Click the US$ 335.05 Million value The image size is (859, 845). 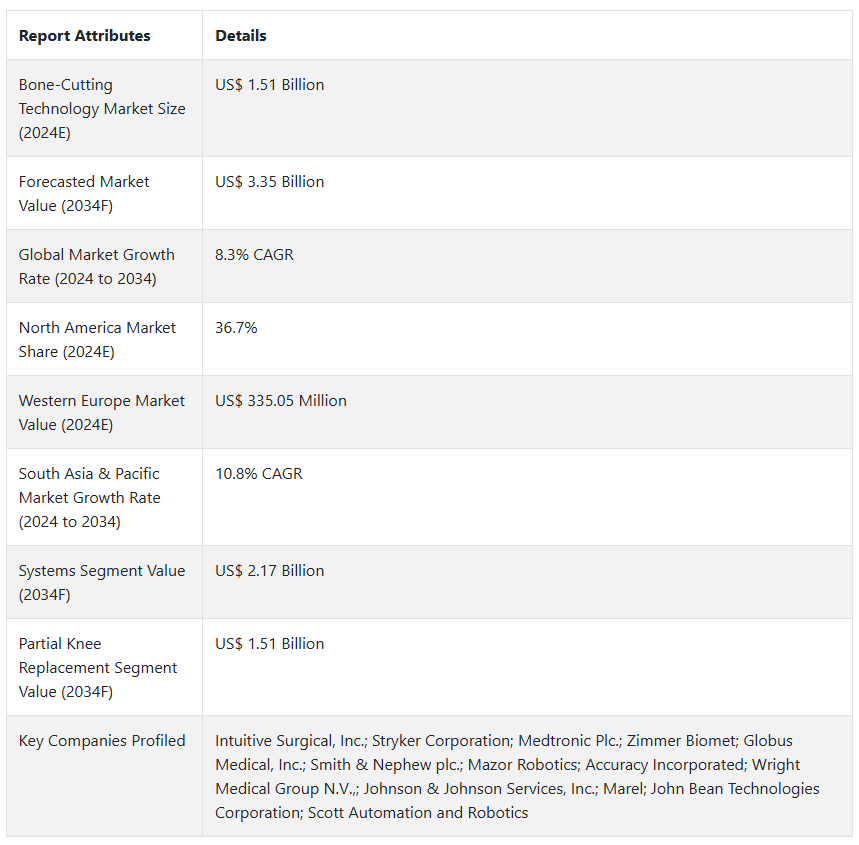pyautogui.click(x=281, y=401)
